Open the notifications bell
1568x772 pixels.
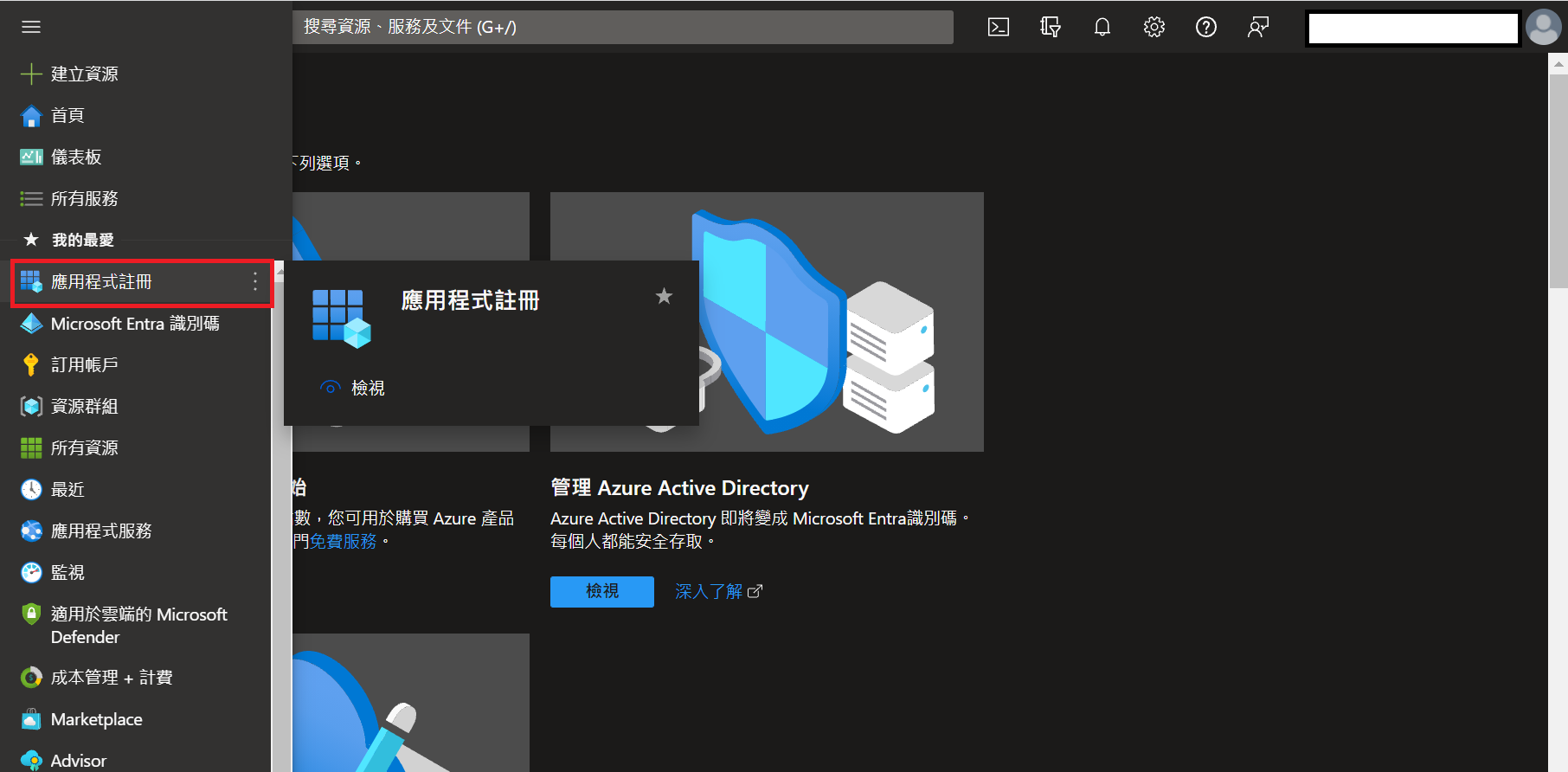pos(1102,27)
